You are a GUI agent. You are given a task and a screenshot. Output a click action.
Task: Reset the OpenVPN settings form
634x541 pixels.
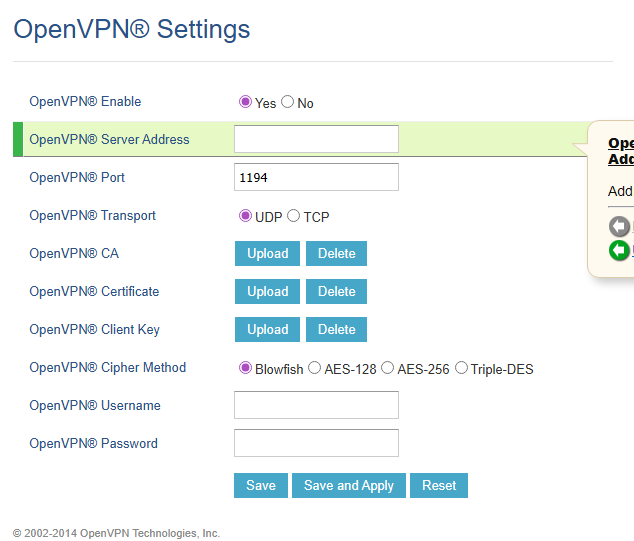pos(439,486)
